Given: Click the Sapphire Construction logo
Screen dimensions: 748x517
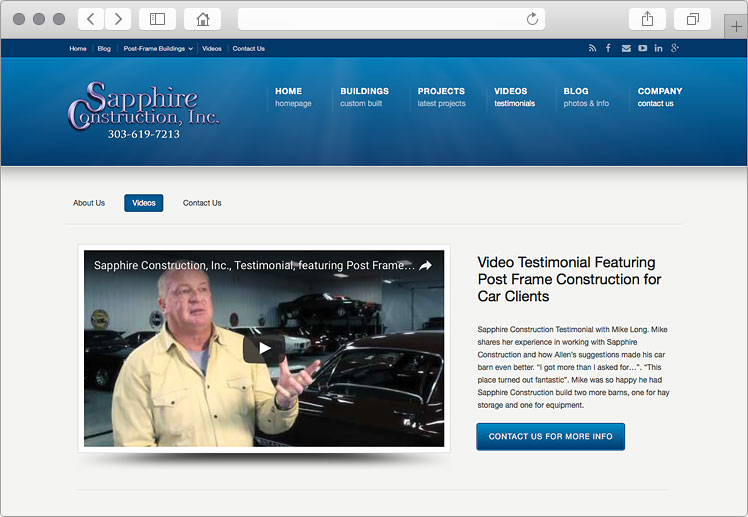Looking at the screenshot, I should pyautogui.click(x=143, y=106).
